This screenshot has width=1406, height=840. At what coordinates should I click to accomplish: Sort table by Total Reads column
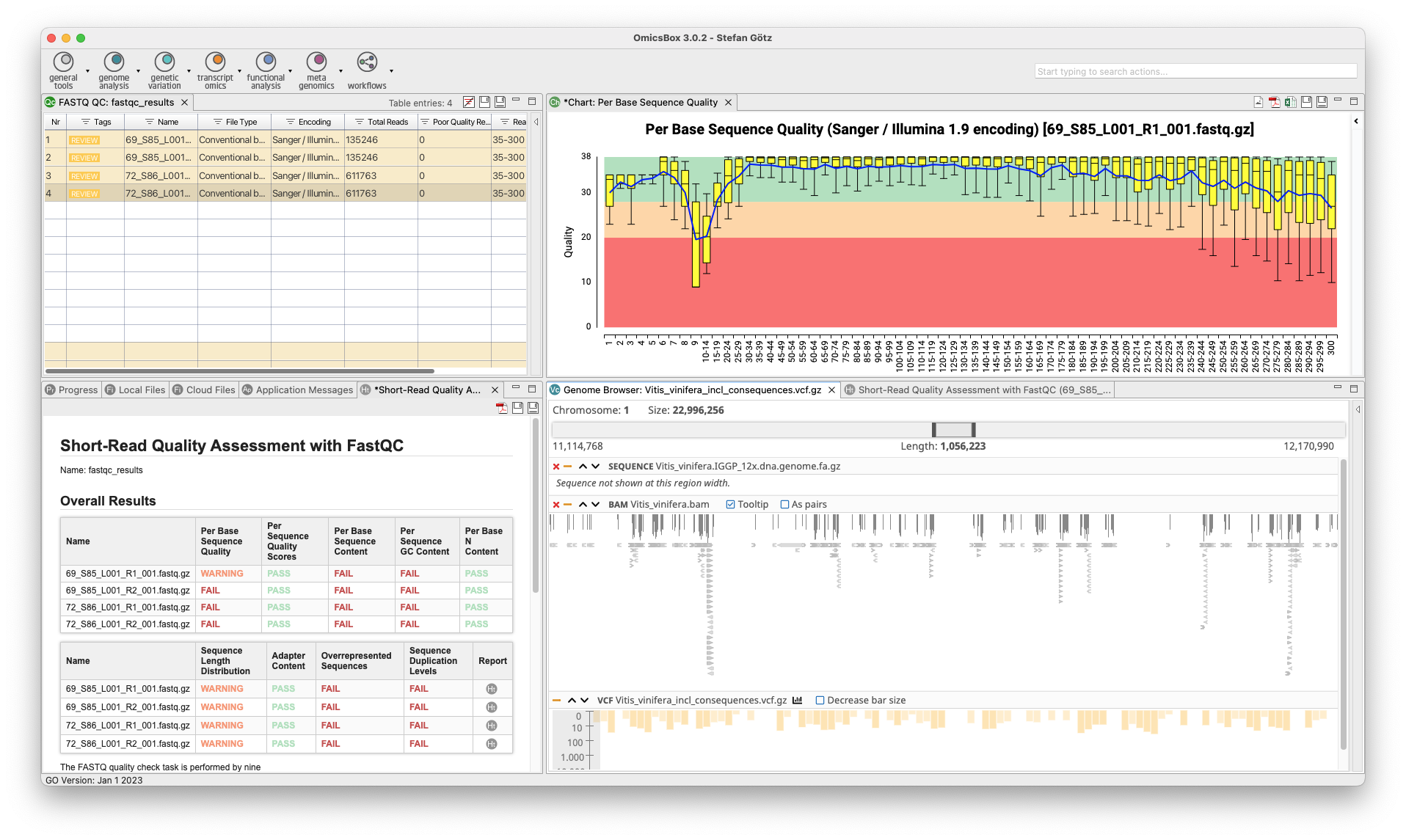(x=387, y=122)
